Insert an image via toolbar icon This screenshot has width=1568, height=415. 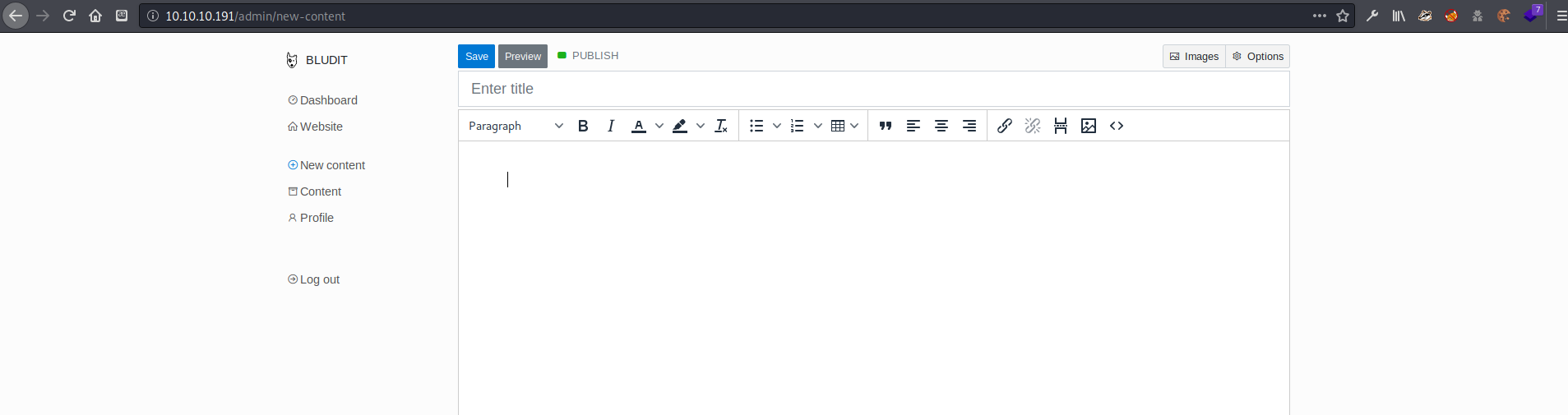pyautogui.click(x=1089, y=126)
